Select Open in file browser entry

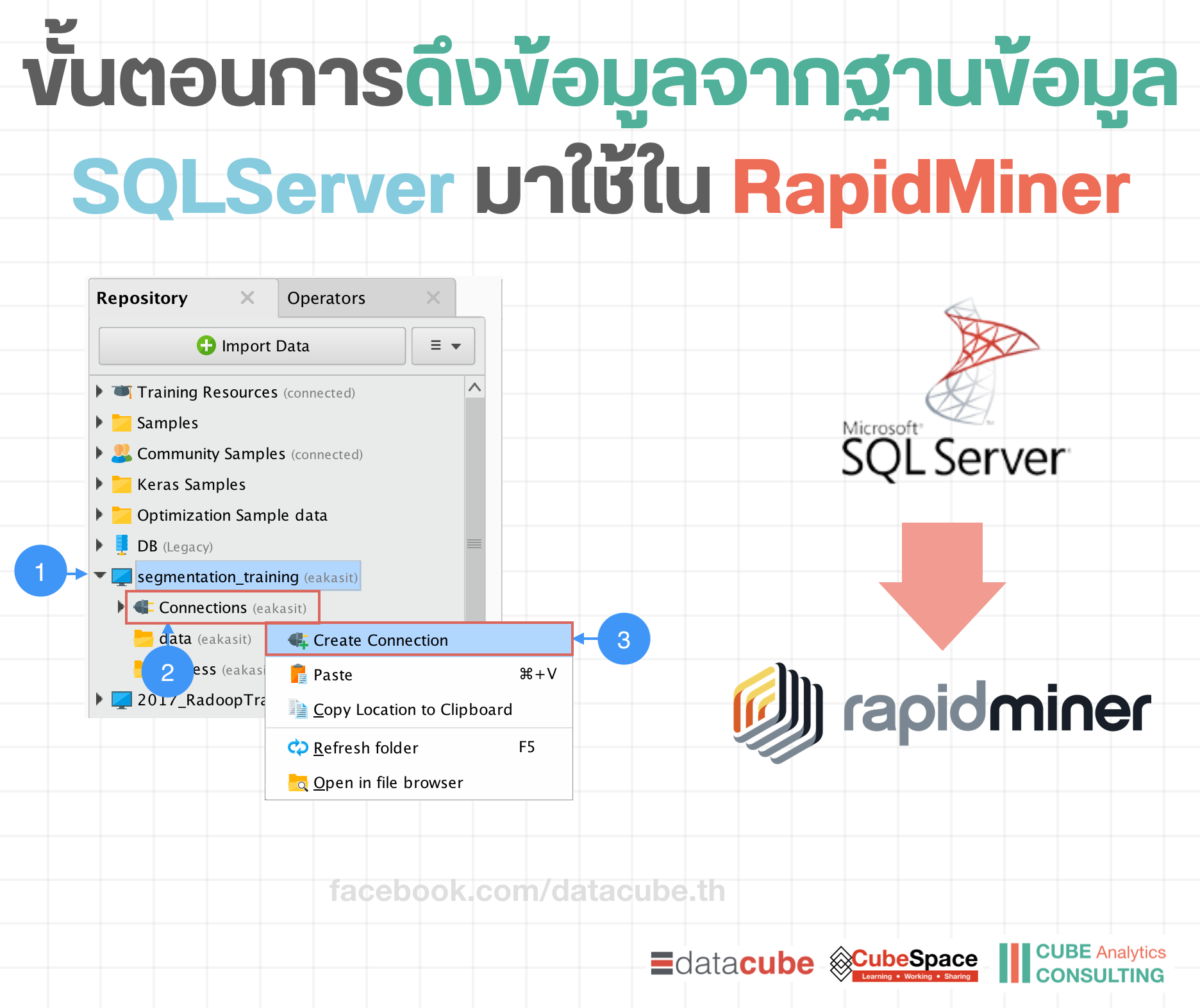[419, 782]
